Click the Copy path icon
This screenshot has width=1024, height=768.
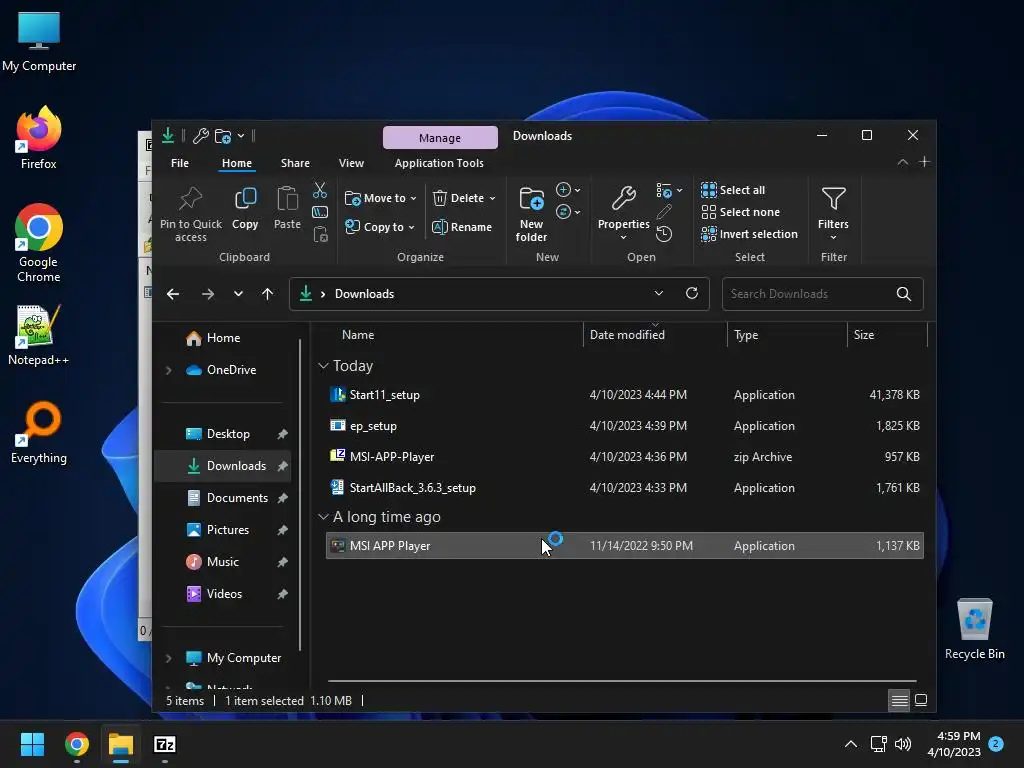click(x=320, y=212)
